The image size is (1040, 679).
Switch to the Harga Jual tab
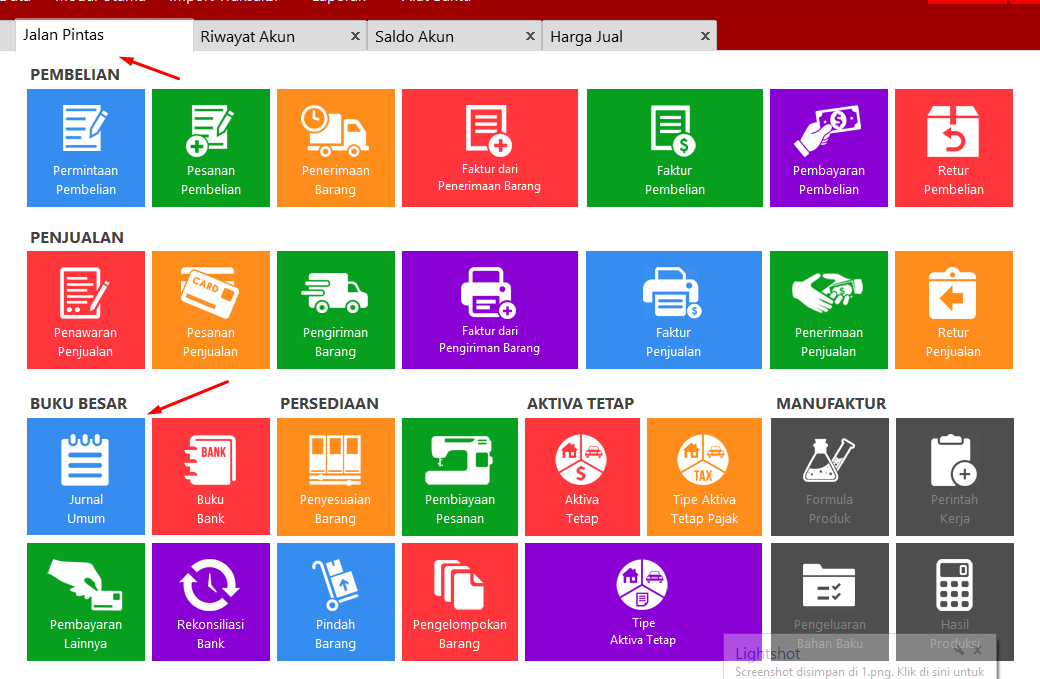pyautogui.click(x=586, y=37)
